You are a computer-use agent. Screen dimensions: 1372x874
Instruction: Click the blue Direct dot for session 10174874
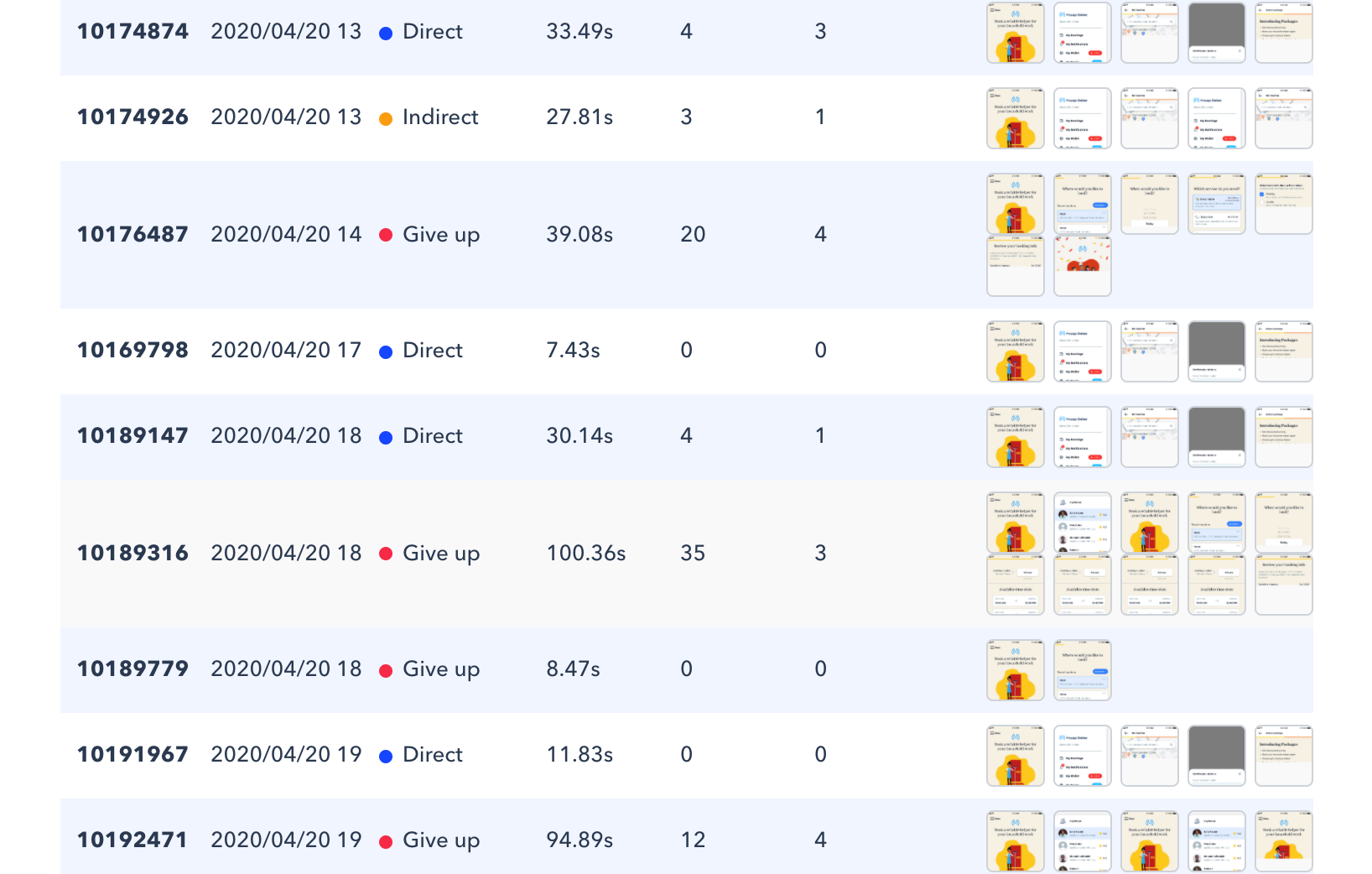[x=386, y=34]
